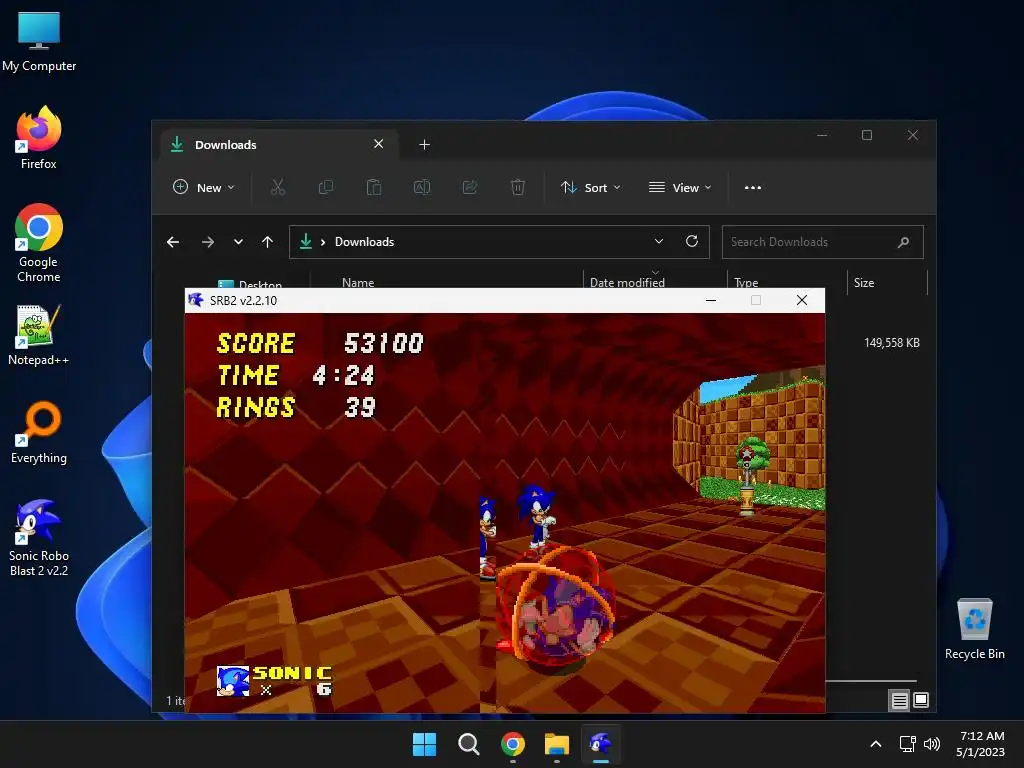Click the Star Post checkpoint in the game

point(748,479)
